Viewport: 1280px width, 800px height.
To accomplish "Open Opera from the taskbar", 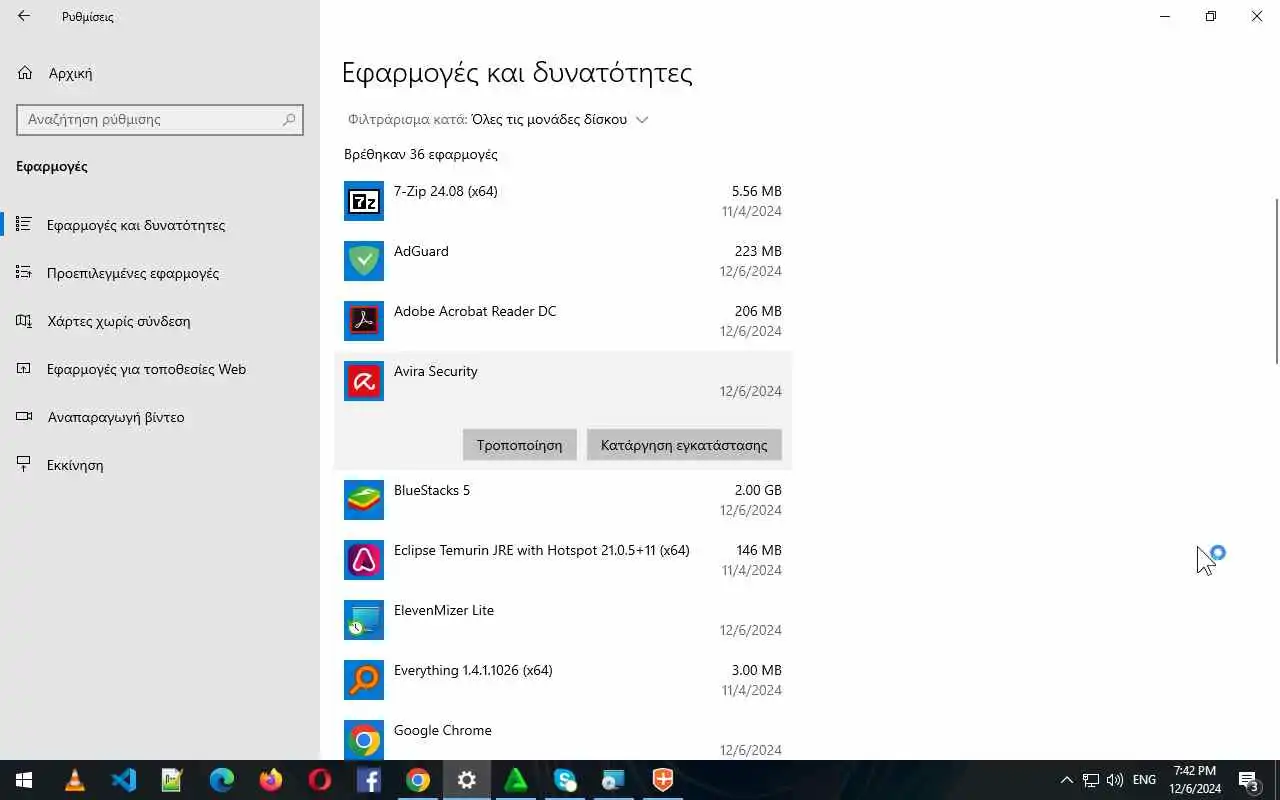I will coord(320,780).
